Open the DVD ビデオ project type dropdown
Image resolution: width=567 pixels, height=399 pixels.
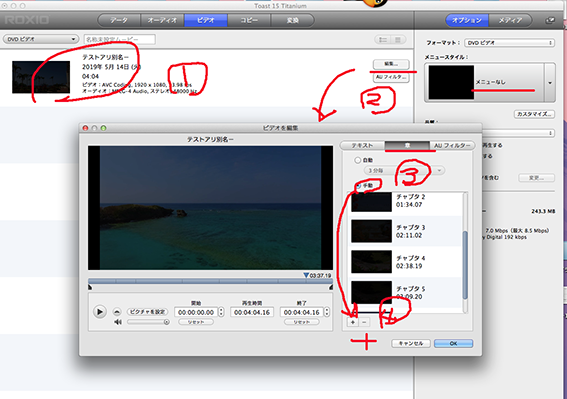click(x=41, y=39)
